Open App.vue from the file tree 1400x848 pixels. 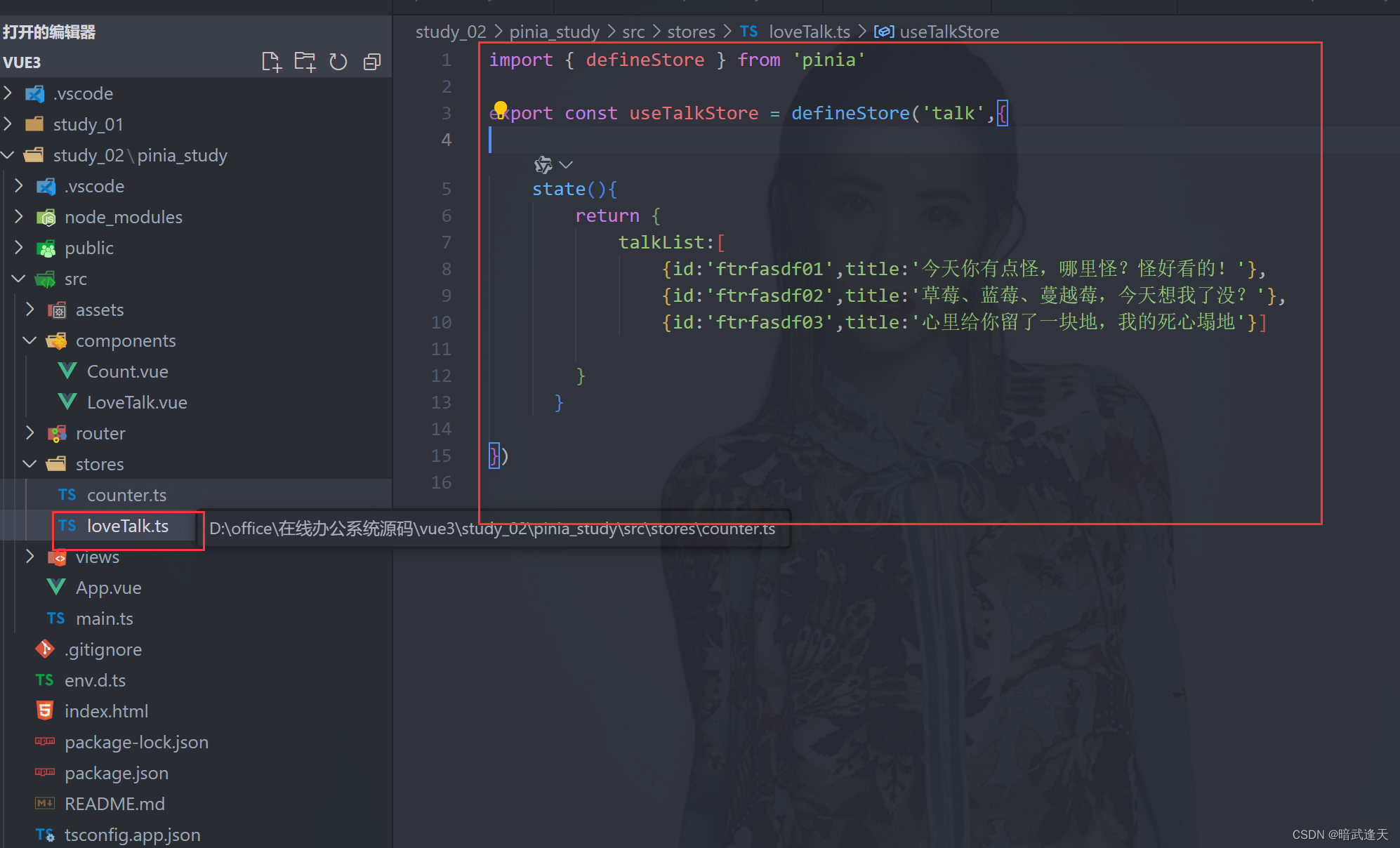click(109, 588)
